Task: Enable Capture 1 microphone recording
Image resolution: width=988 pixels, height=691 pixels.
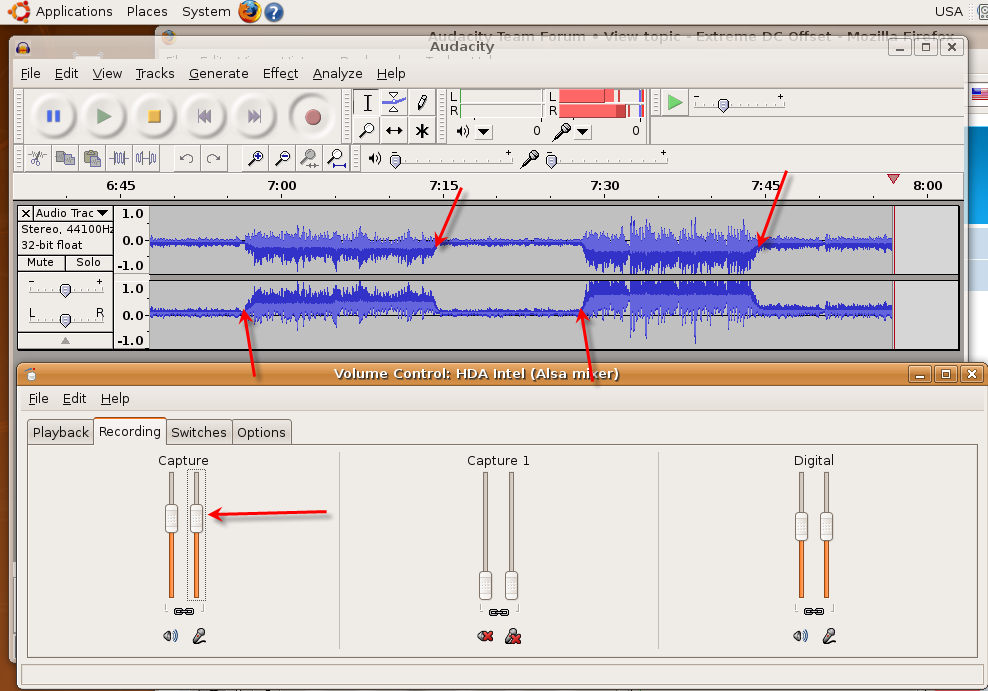Action: (x=513, y=636)
